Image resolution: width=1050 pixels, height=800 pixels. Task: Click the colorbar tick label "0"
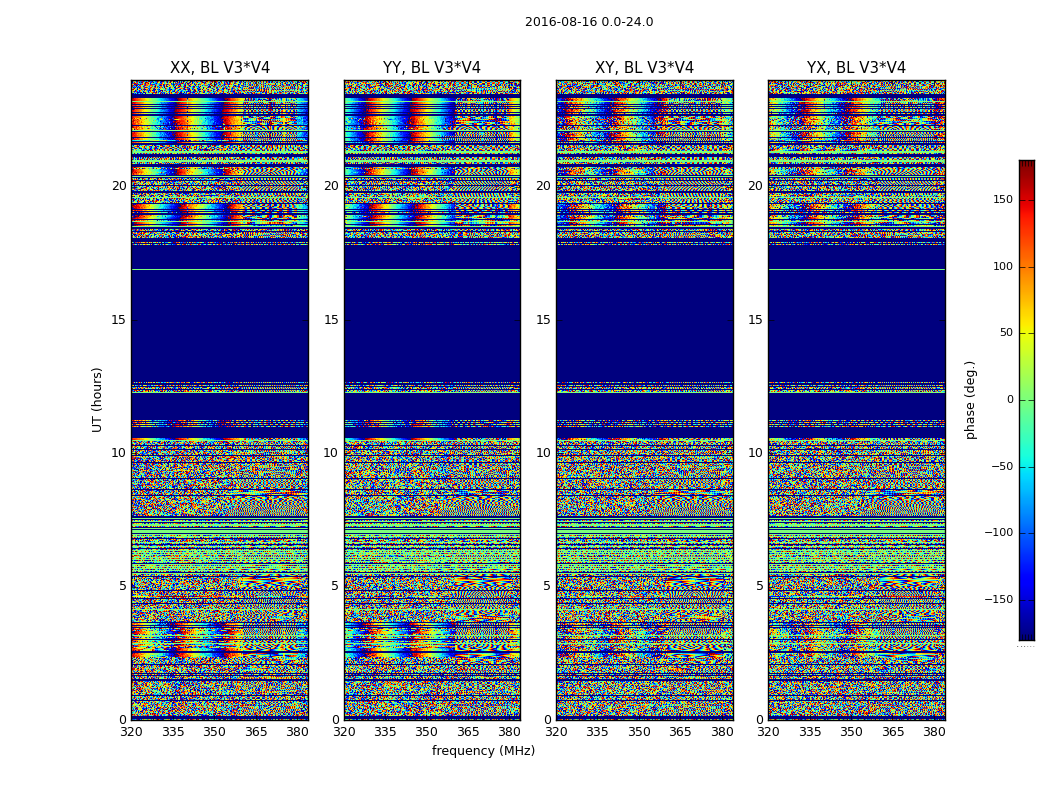[x=1010, y=400]
